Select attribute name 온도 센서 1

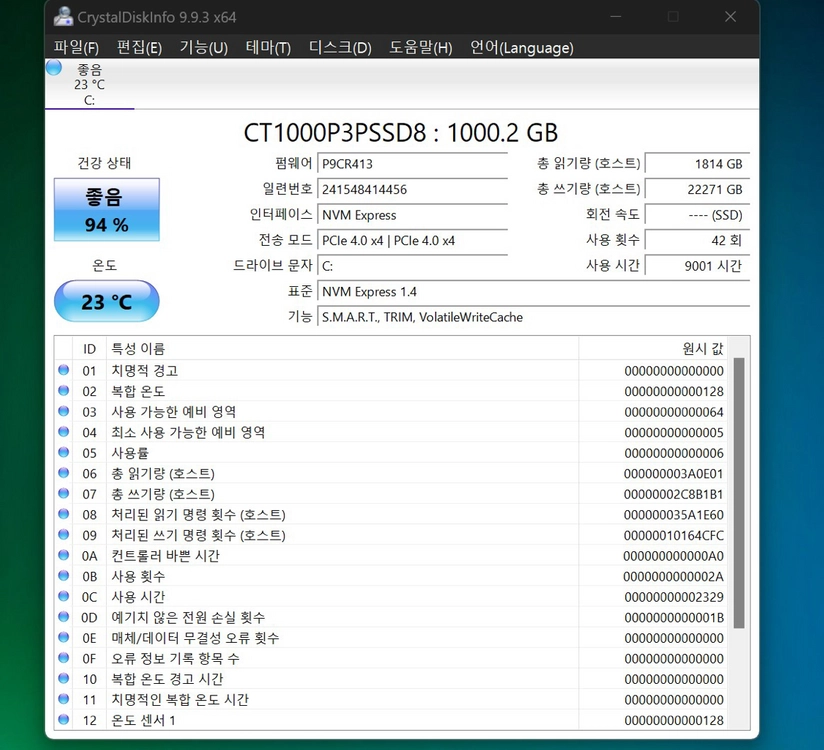point(143,721)
